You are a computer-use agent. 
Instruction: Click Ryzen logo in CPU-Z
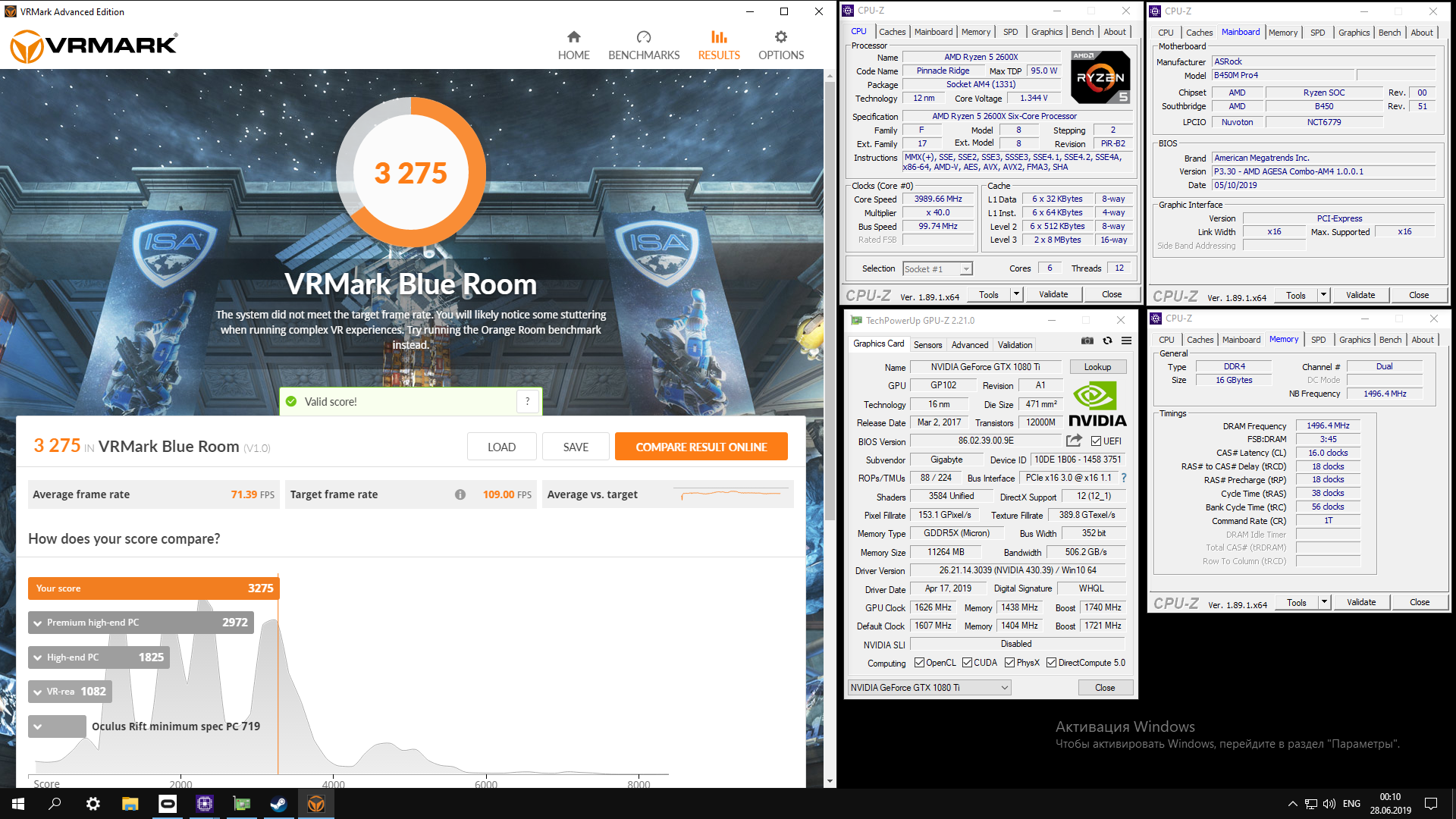(x=1100, y=77)
